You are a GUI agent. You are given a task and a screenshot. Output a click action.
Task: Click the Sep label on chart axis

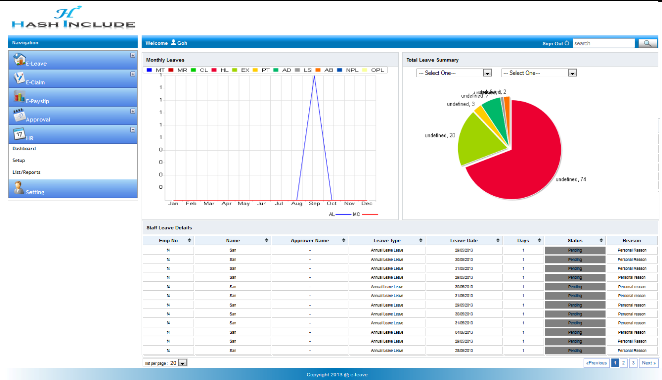[314, 204]
